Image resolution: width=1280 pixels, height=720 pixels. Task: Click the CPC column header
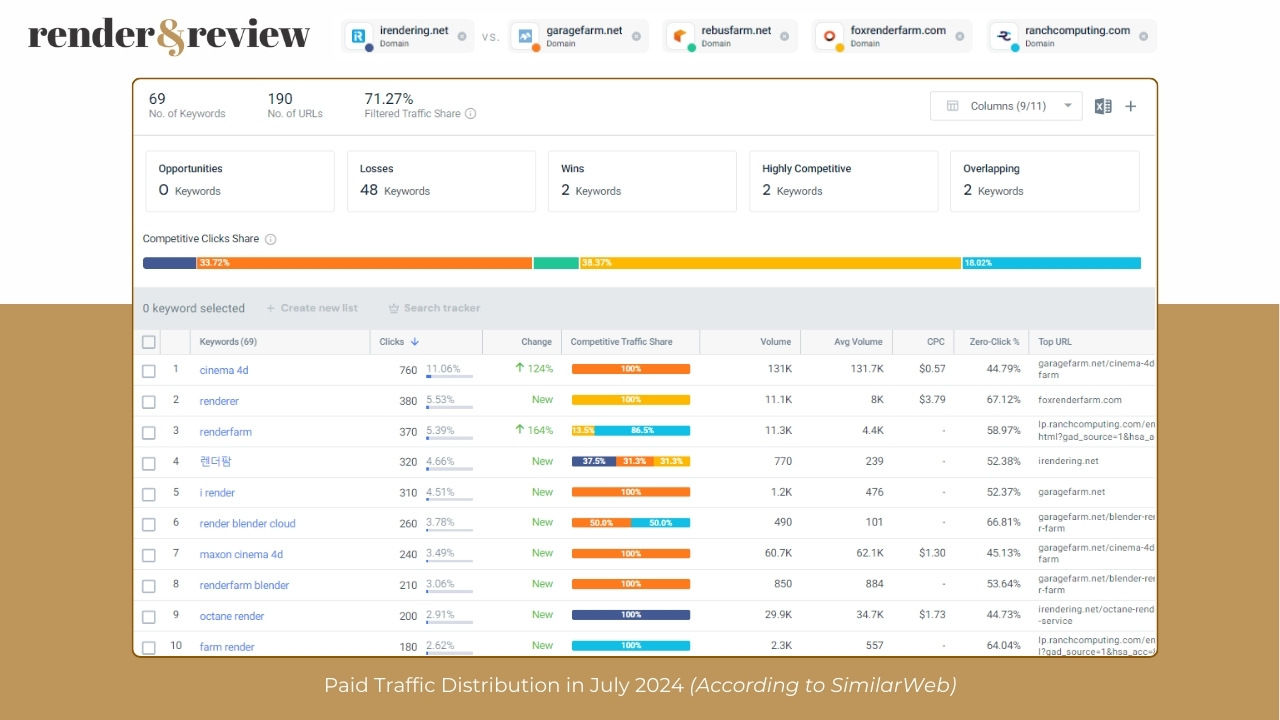(x=935, y=342)
